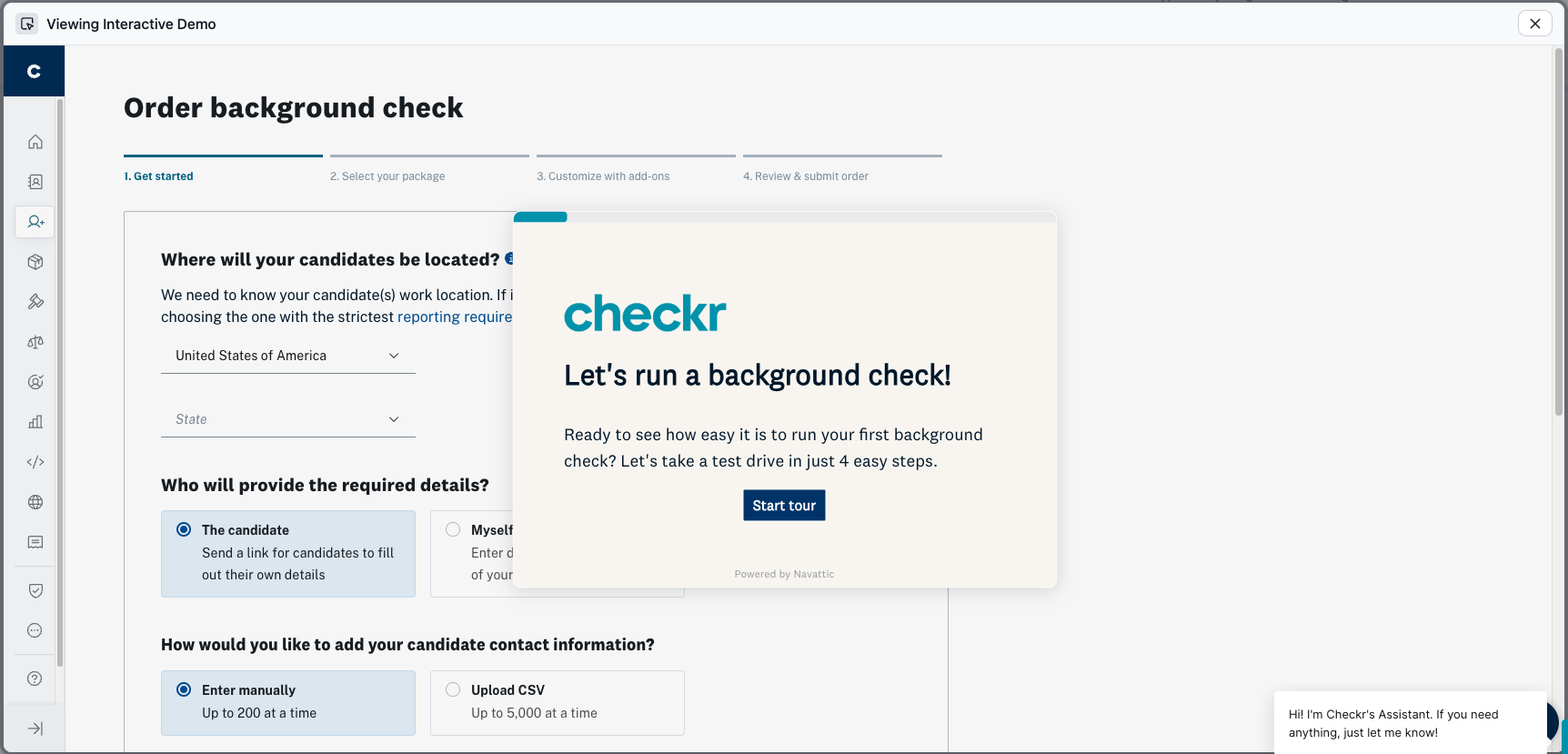
Task: Click the tour progress bar indicator
Action: [x=540, y=216]
